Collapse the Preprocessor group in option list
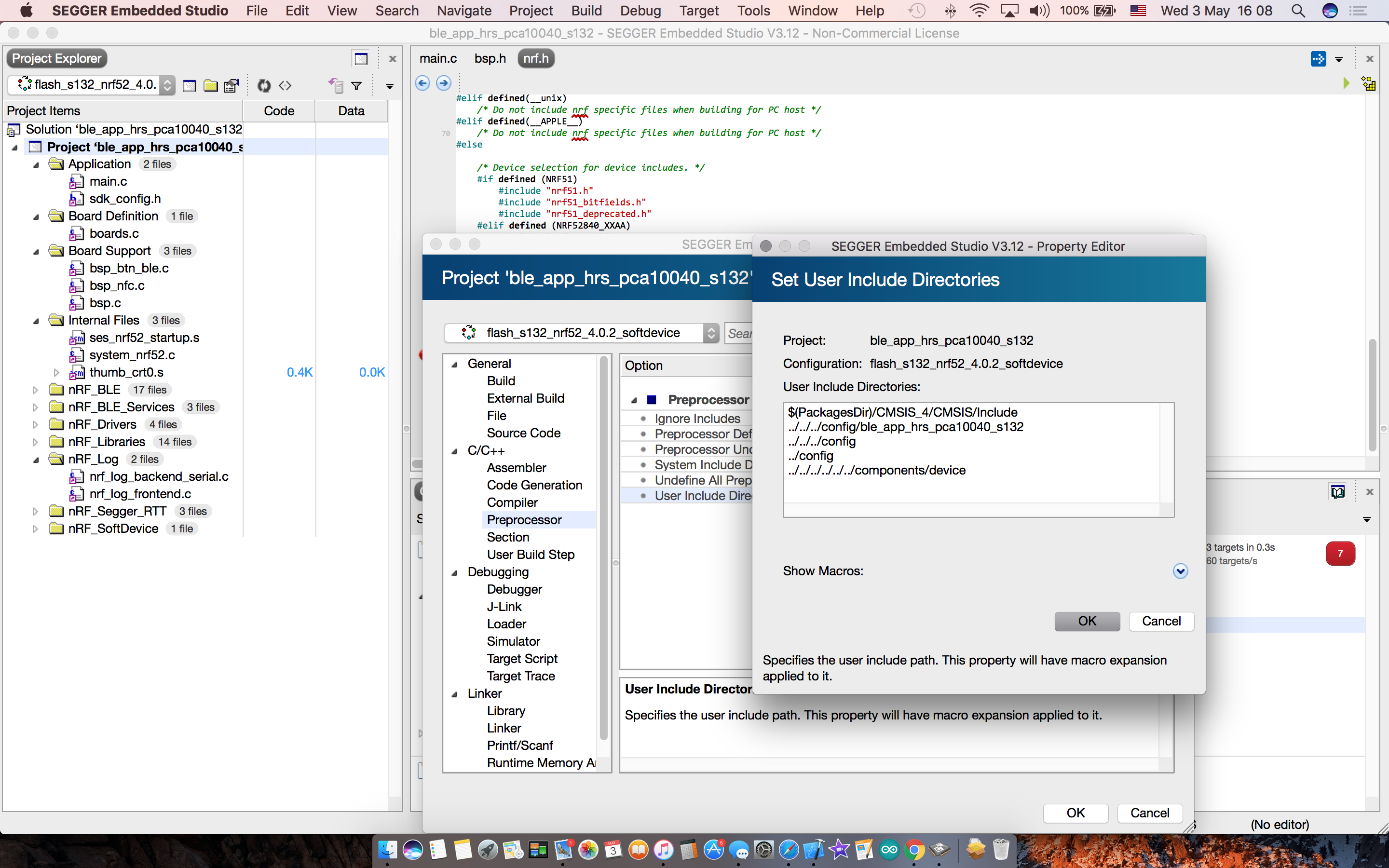Screen dimensions: 1389x868 point(634,400)
